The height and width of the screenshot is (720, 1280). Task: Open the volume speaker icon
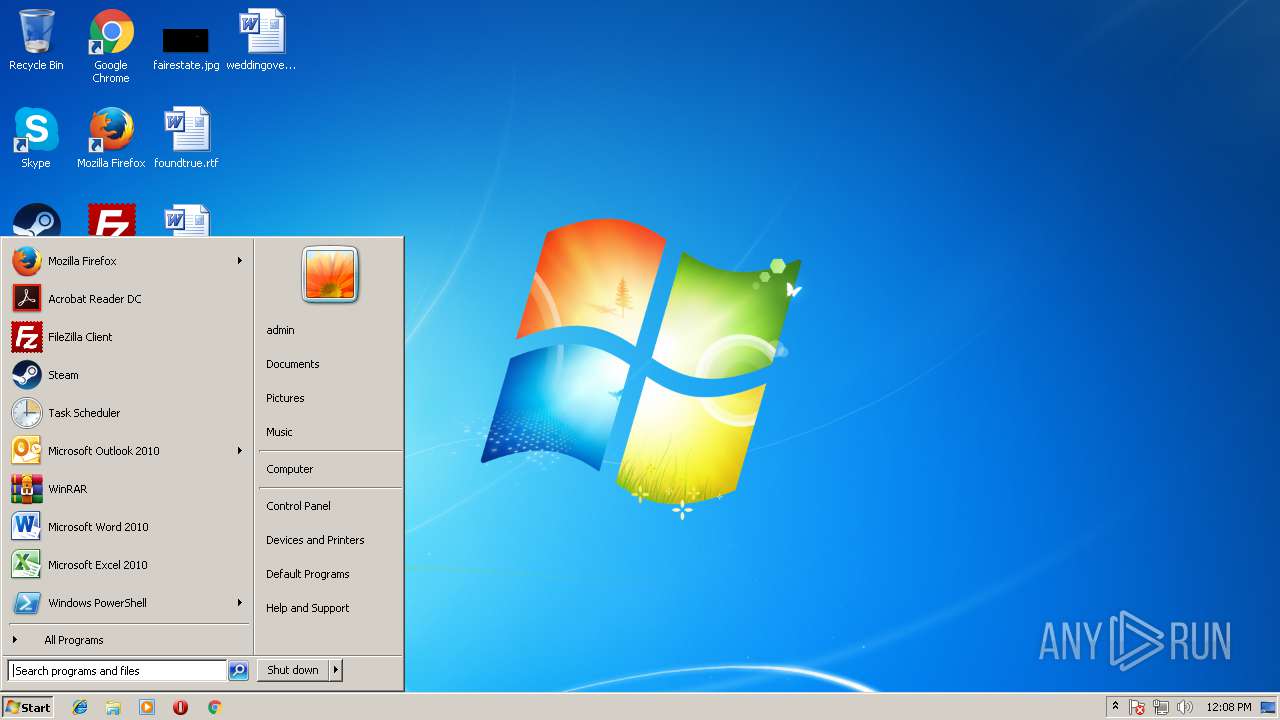pos(1185,707)
